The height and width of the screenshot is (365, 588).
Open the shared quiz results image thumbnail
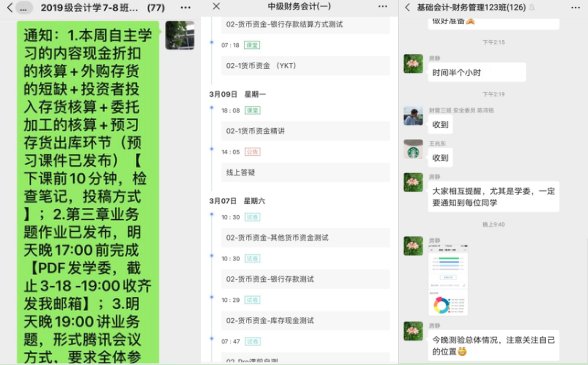click(x=448, y=280)
